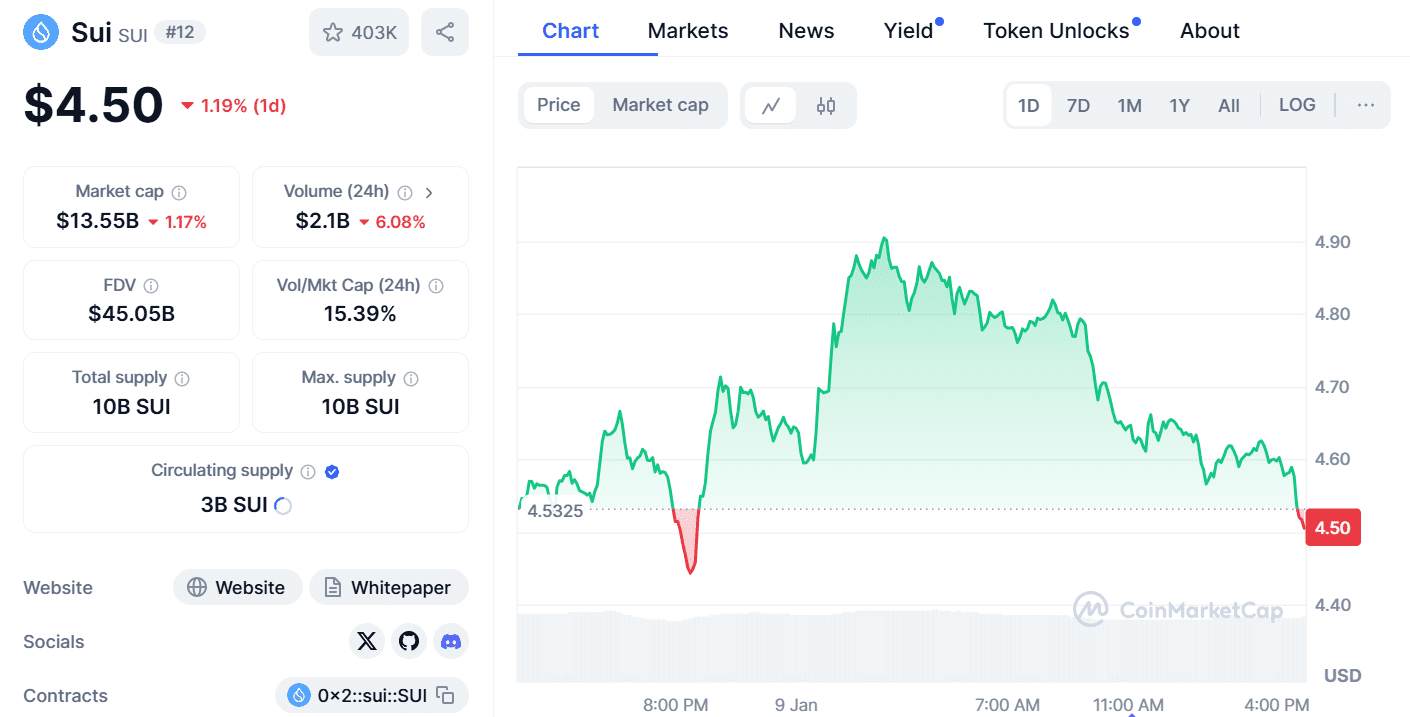The image size is (1410, 717).
Task: Select the 7D chart timeframe
Action: click(x=1078, y=104)
